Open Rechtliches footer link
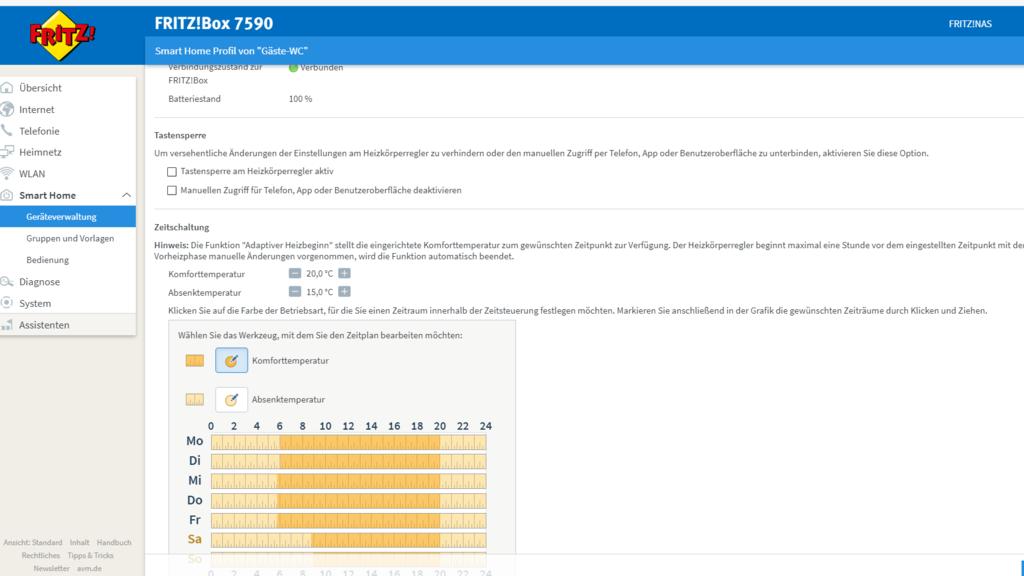This screenshot has height=576, width=1024. click(40, 556)
